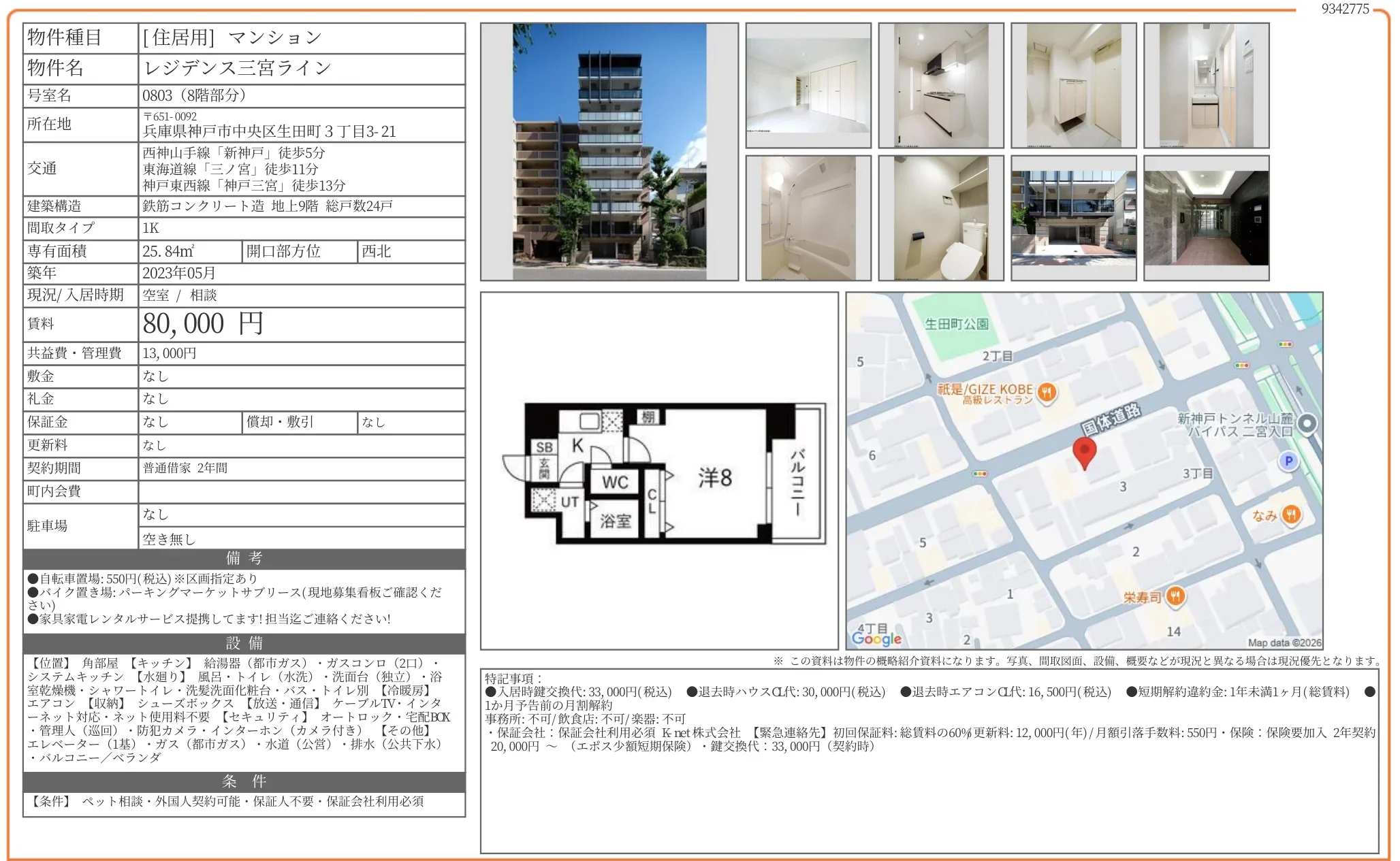This screenshot has width=1400, height=861.
Task: Click the 生田町公園 park label on map
Action: pyautogui.click(x=956, y=324)
